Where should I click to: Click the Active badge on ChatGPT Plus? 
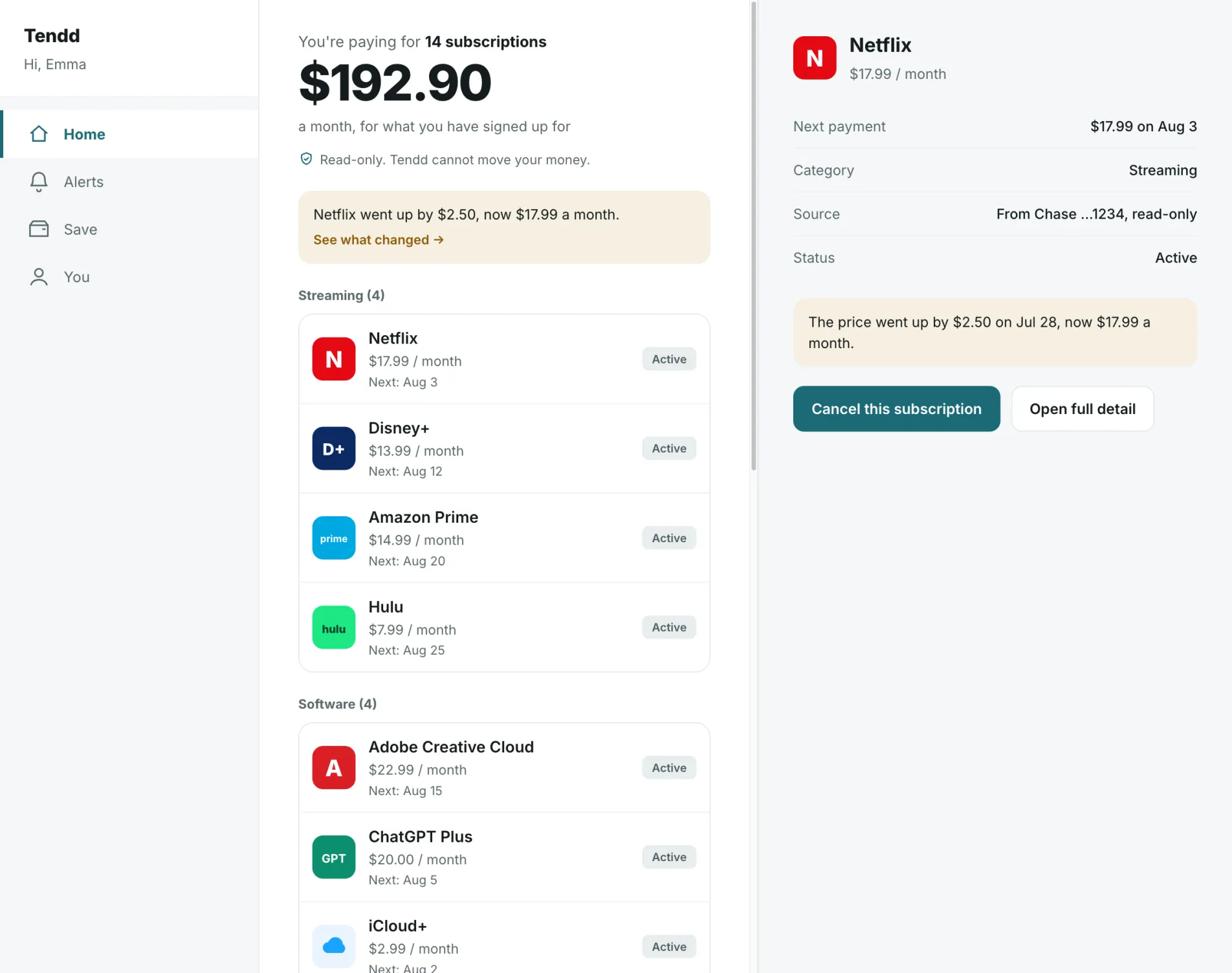click(669, 857)
